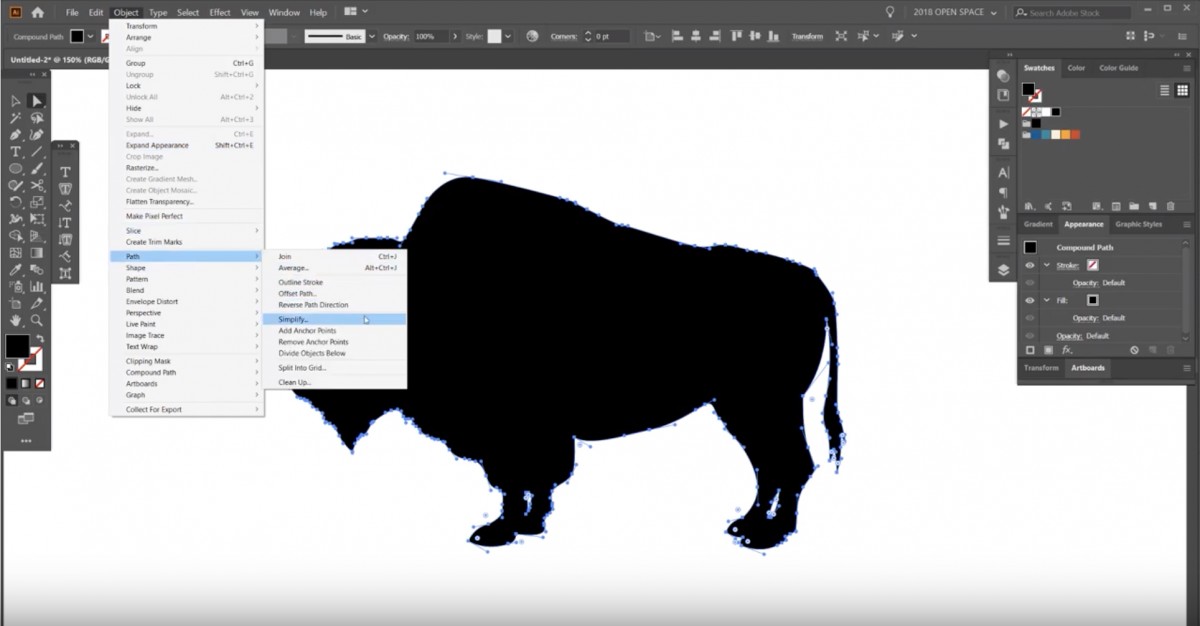Click the Clear Appearance icon

pos(1135,350)
